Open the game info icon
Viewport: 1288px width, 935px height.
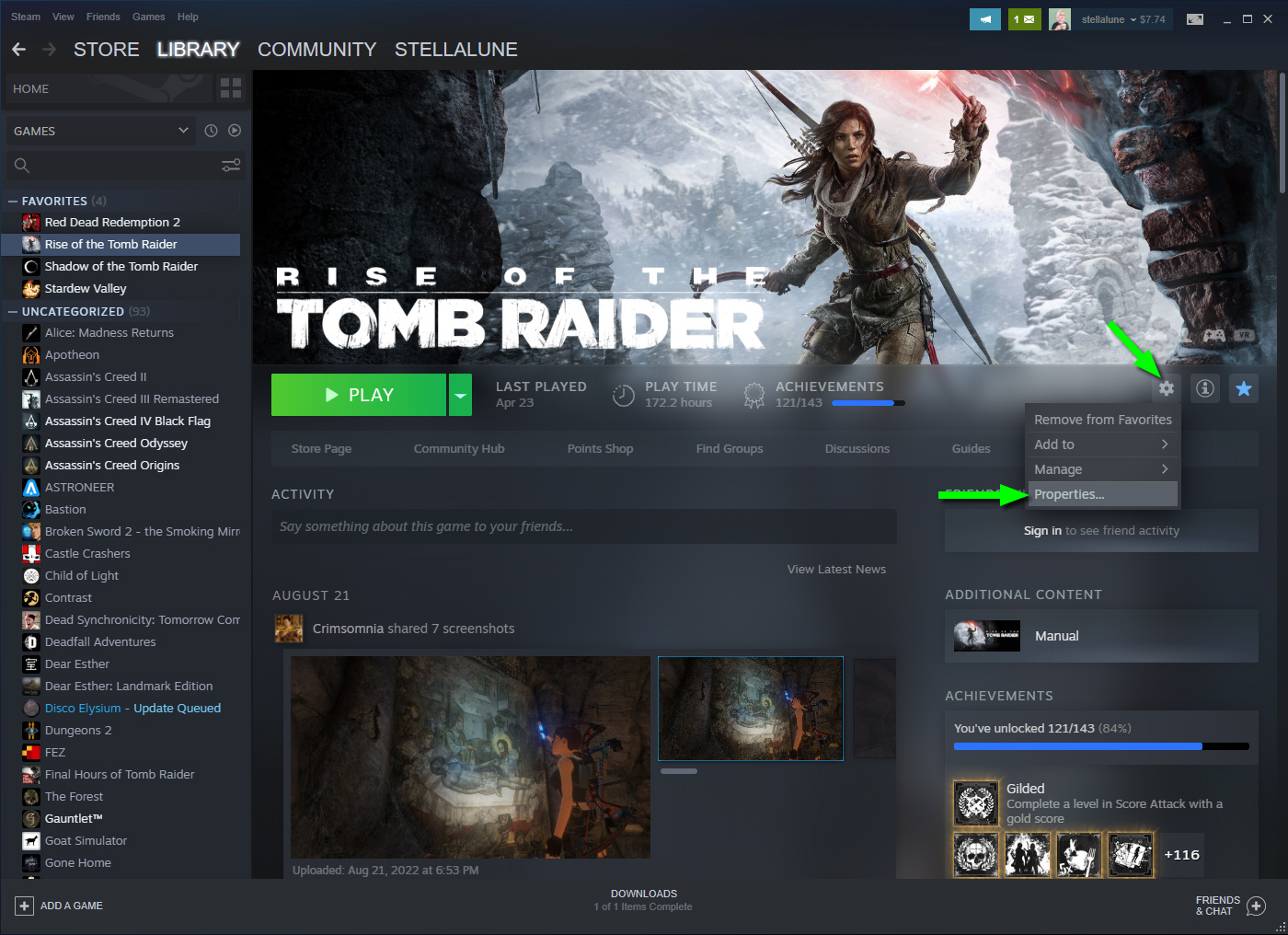1204,388
